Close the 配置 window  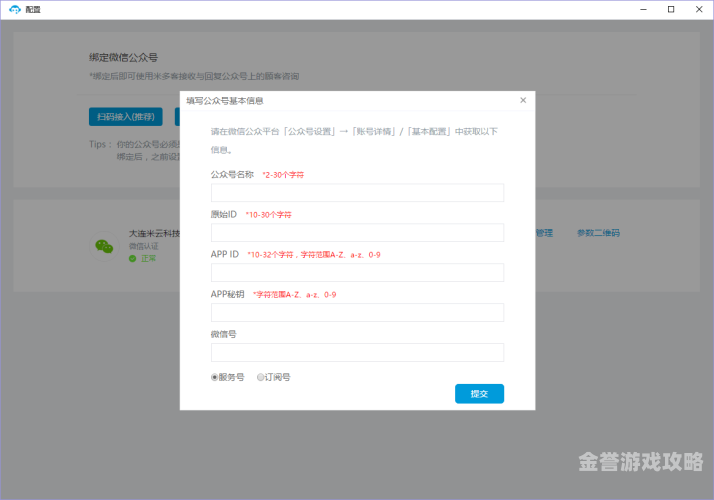[699, 10]
